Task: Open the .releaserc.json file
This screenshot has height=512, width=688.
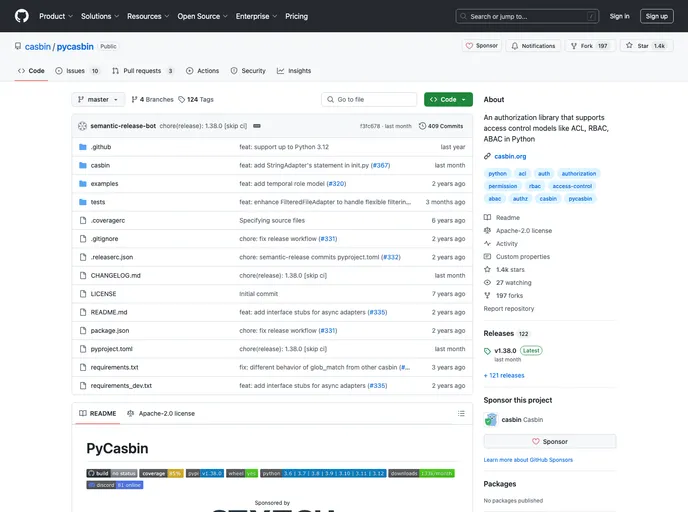Action: point(112,257)
